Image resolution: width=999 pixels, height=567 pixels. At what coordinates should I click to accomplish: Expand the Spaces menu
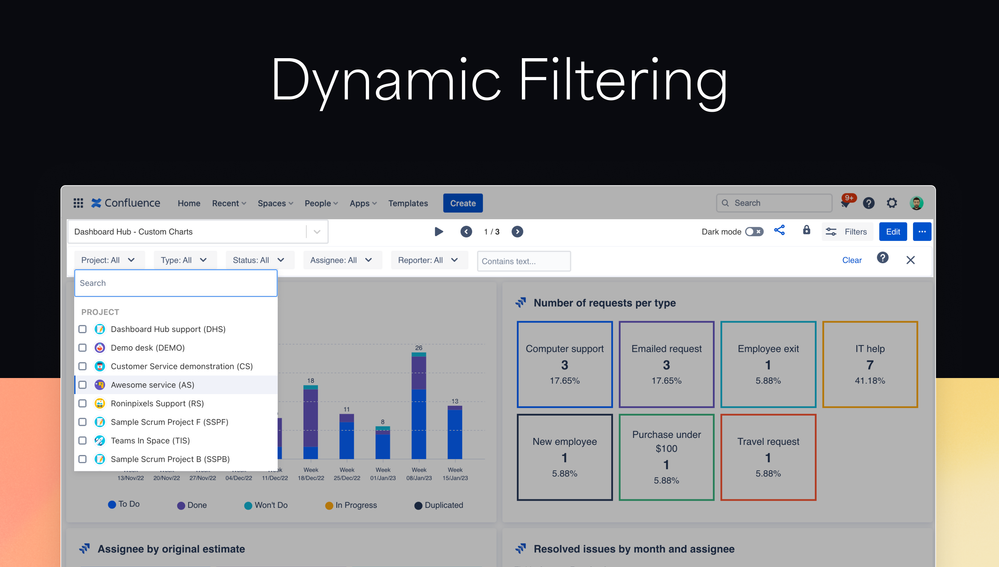click(275, 203)
